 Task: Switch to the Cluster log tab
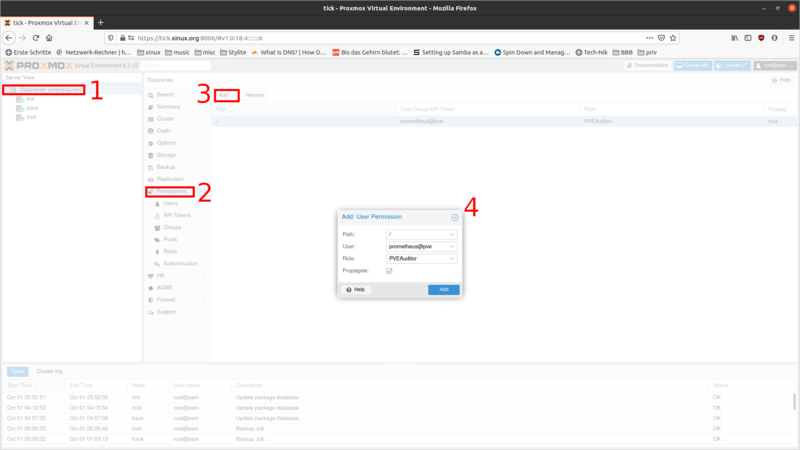(x=49, y=371)
